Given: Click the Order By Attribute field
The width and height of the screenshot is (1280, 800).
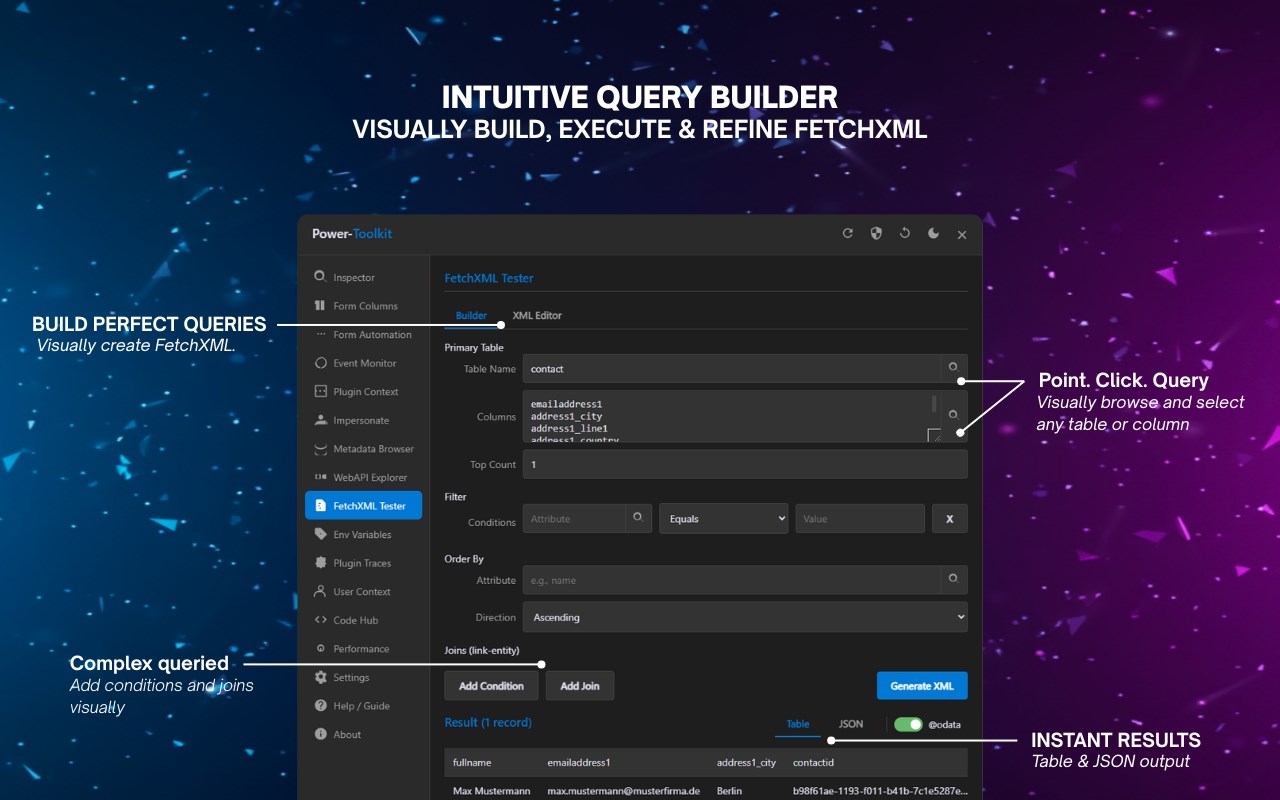Looking at the screenshot, I should 732,579.
